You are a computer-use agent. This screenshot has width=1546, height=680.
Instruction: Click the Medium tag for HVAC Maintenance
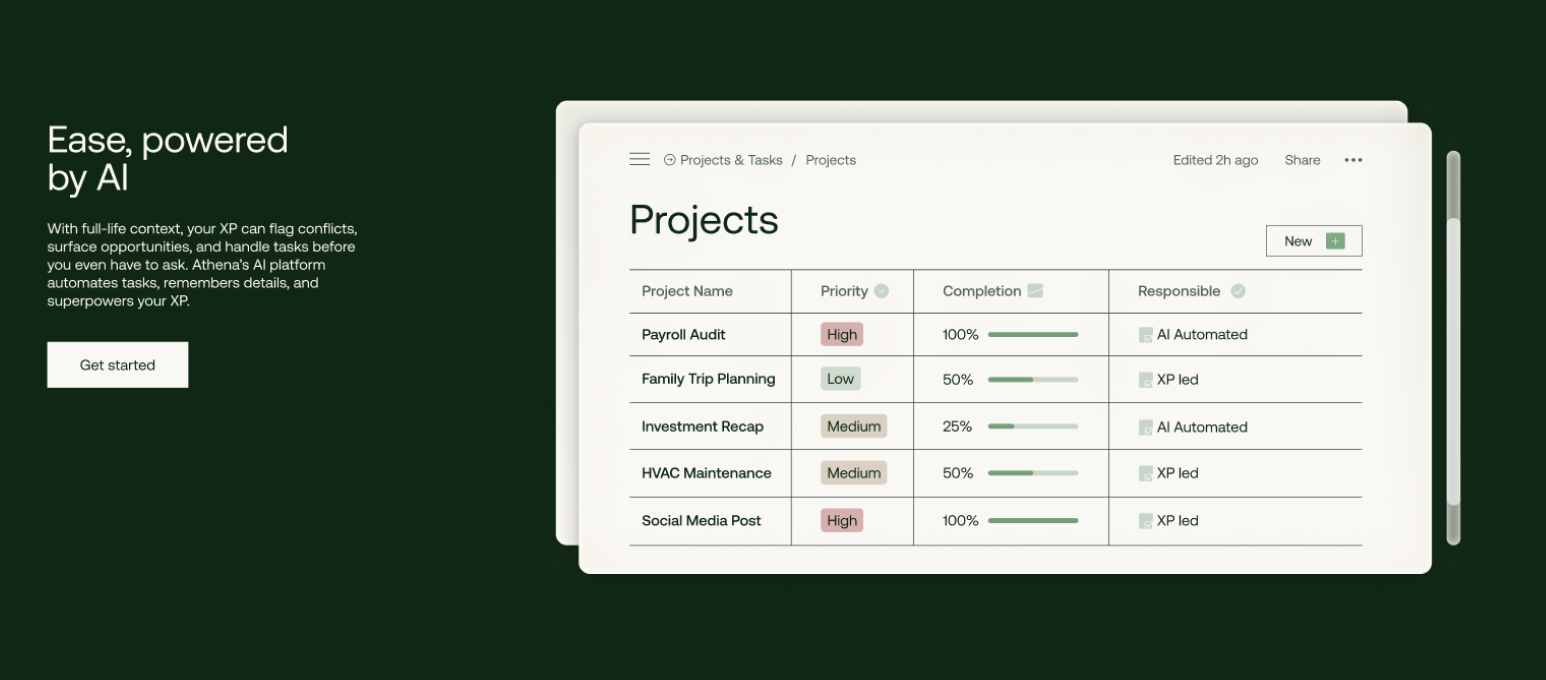pyautogui.click(x=853, y=473)
